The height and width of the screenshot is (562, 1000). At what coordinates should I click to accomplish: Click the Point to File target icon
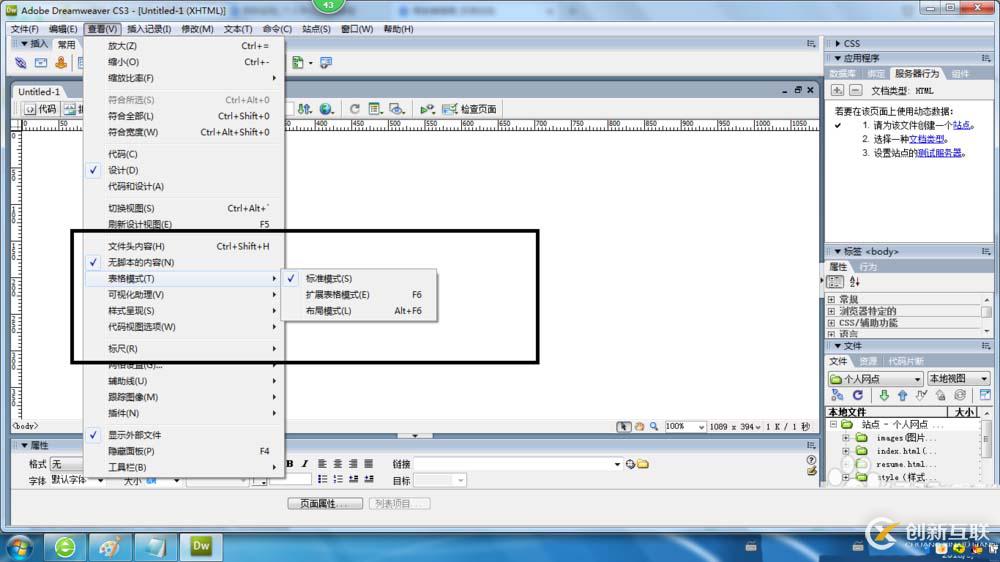(x=630, y=464)
